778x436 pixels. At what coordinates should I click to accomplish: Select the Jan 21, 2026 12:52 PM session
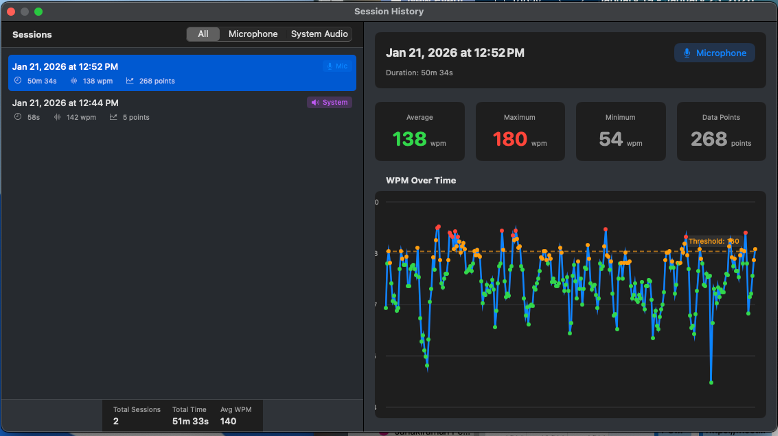(182, 73)
